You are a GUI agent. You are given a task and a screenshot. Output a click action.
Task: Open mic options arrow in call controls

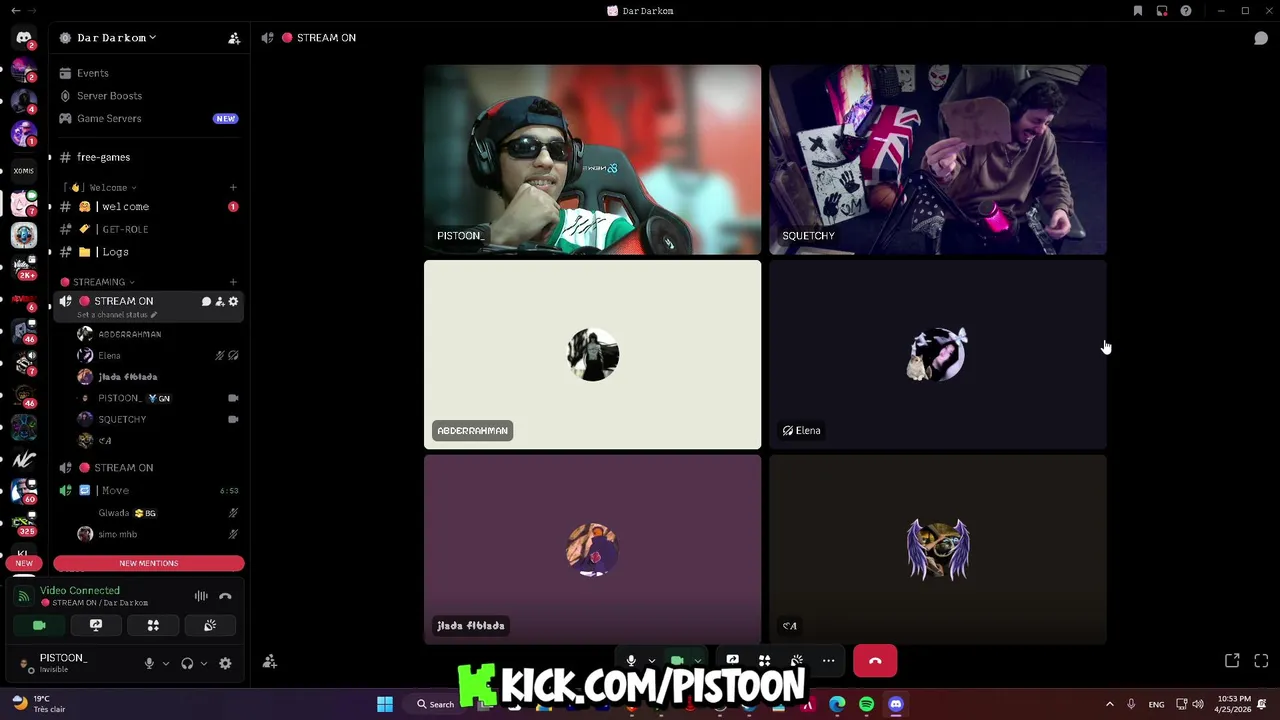[651, 661]
